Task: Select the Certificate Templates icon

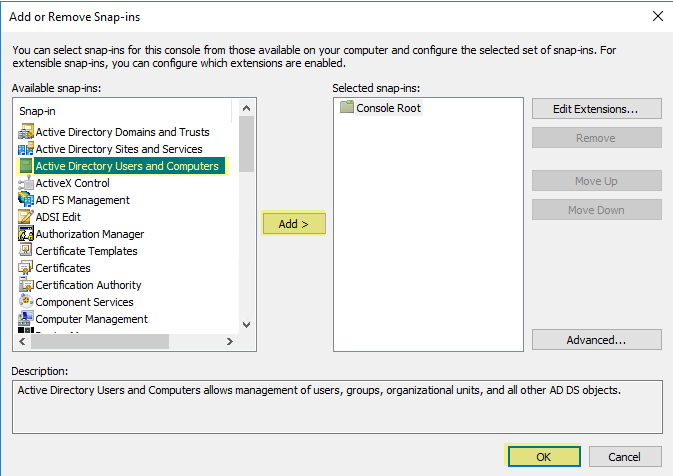Action: [x=26, y=251]
